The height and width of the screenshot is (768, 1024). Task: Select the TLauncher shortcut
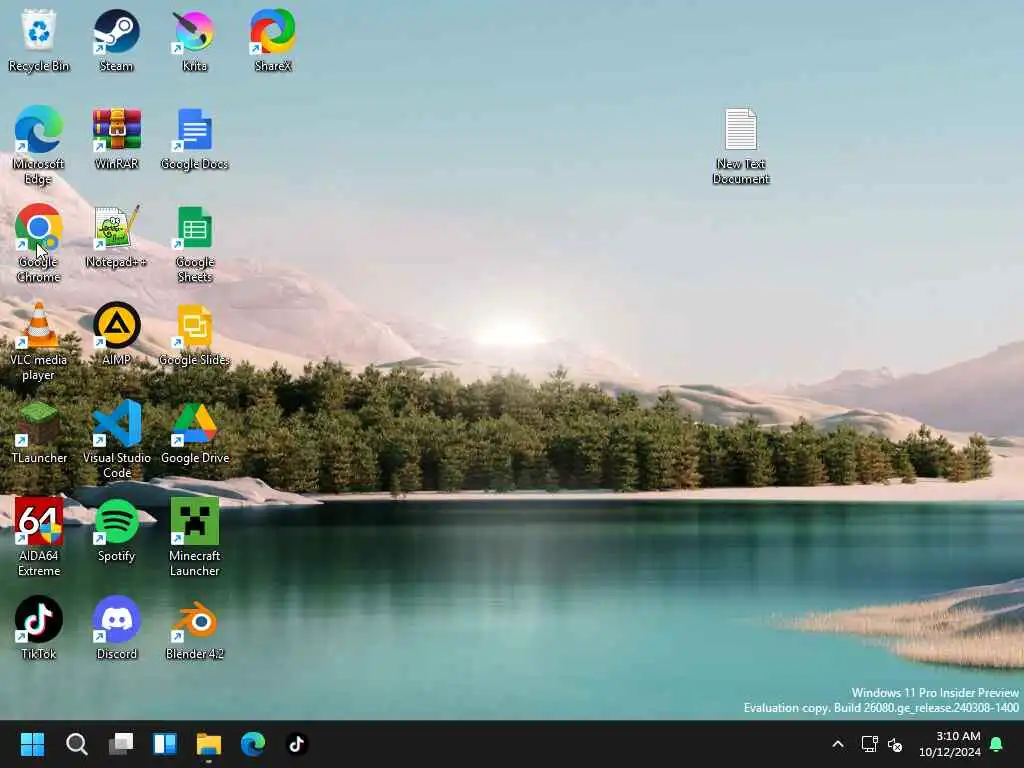pyautogui.click(x=39, y=432)
